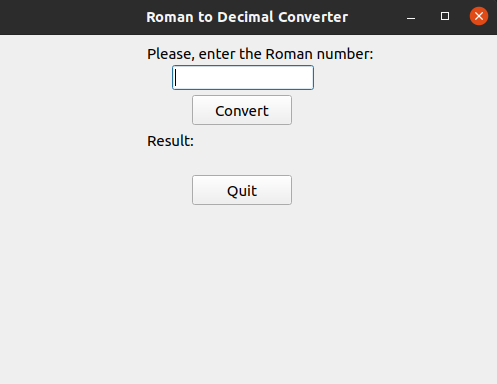Click the 'Result:' label
The image size is (497, 384).
point(170,141)
